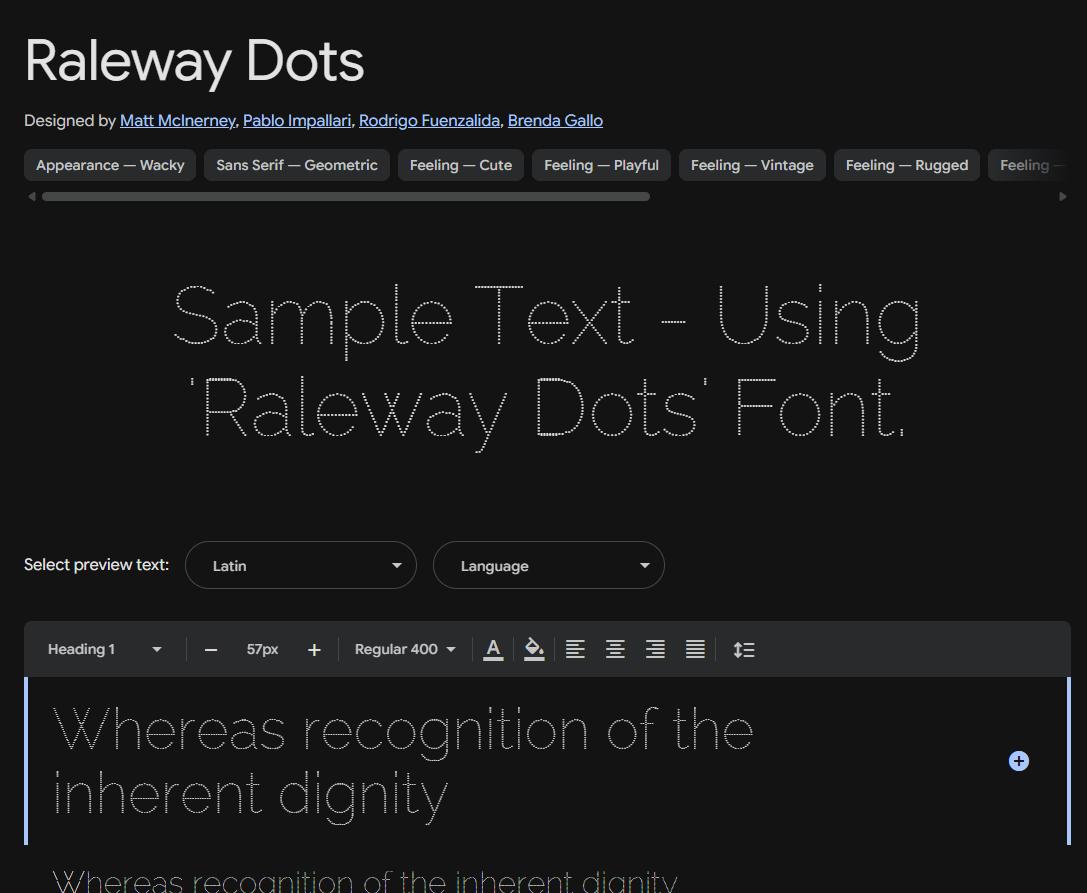
Task: Click the horizontal tag scrollbar thumb
Action: (346, 197)
